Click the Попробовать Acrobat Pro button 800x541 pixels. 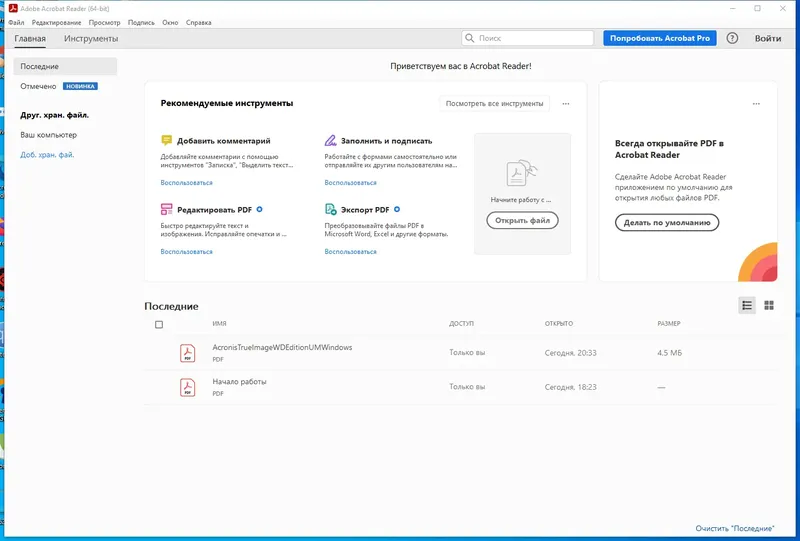(x=660, y=38)
